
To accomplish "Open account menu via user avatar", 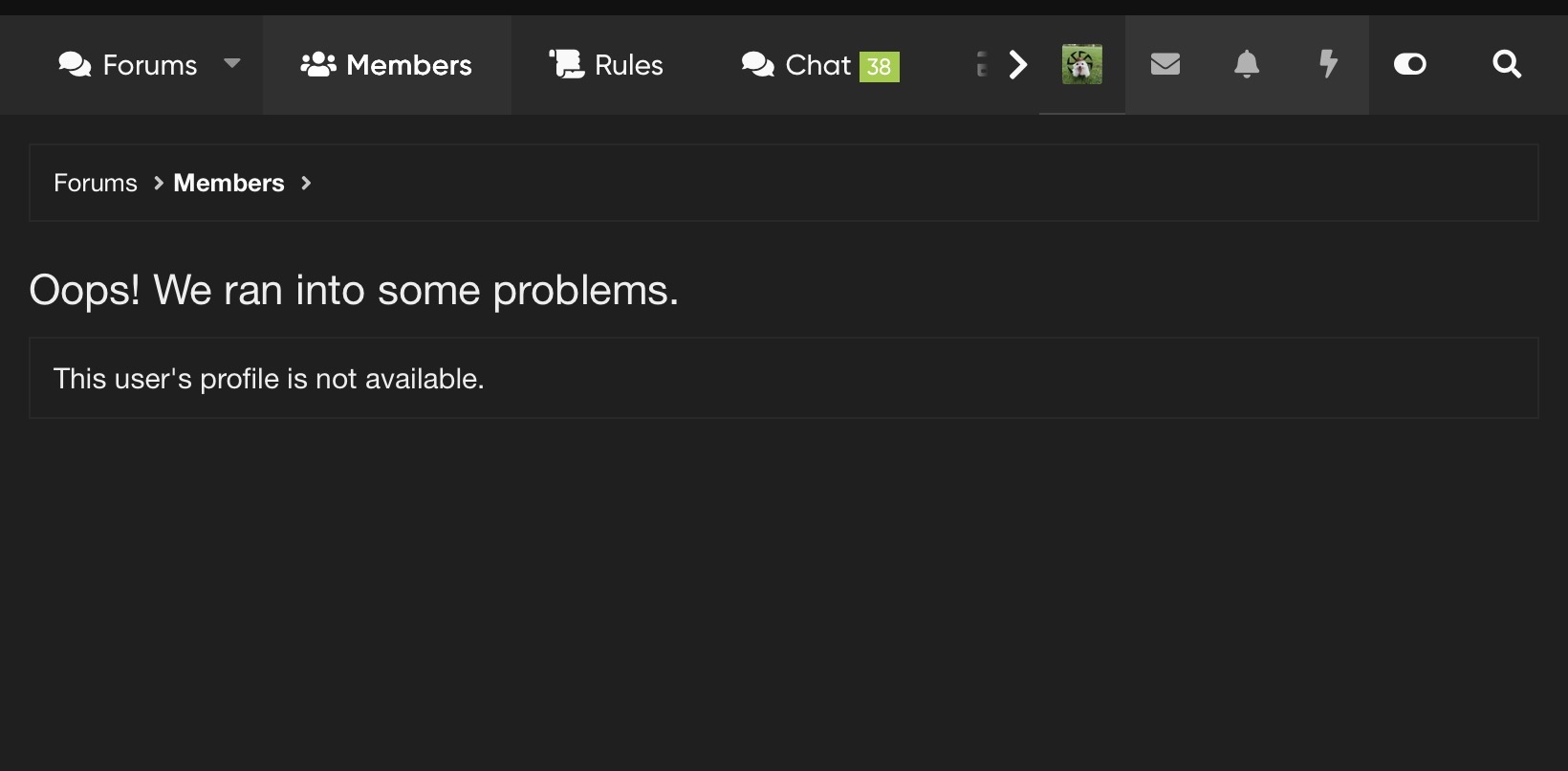I will [x=1082, y=64].
